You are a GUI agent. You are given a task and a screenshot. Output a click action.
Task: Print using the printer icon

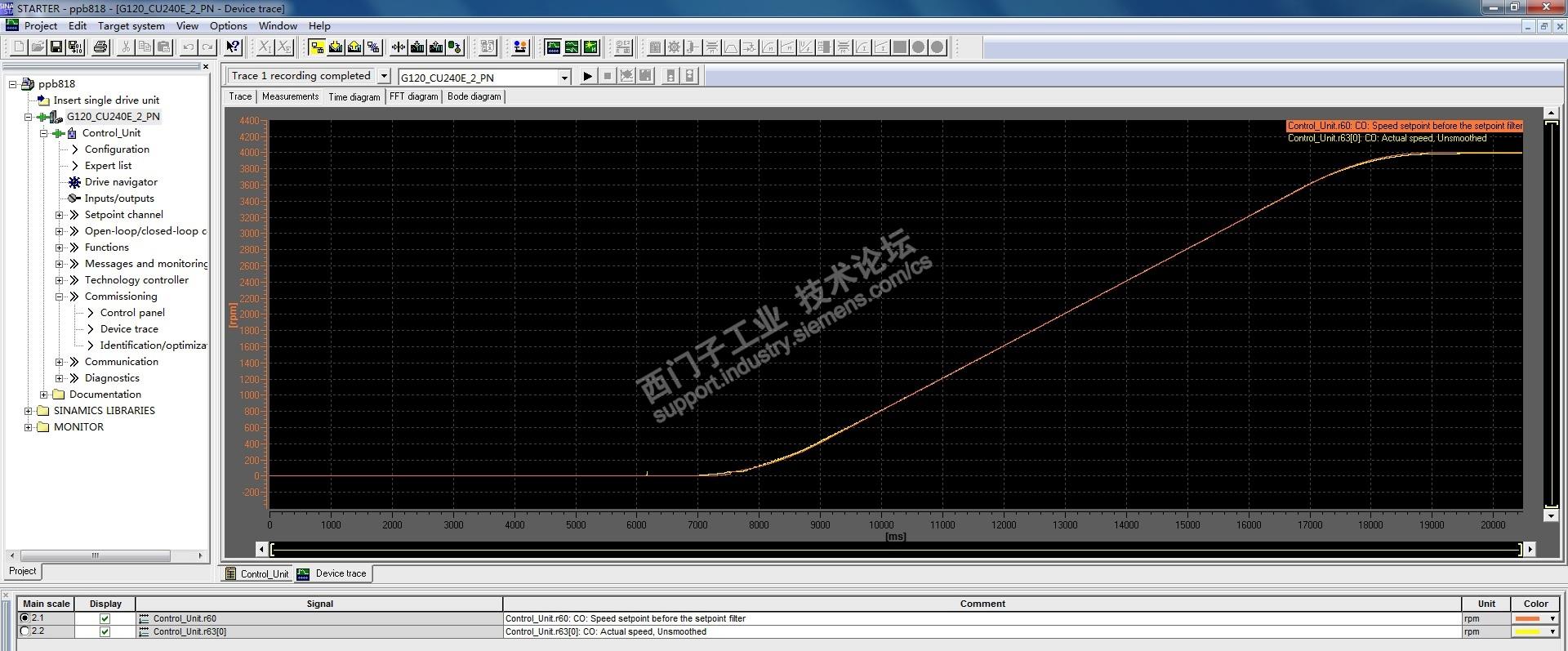pos(100,47)
